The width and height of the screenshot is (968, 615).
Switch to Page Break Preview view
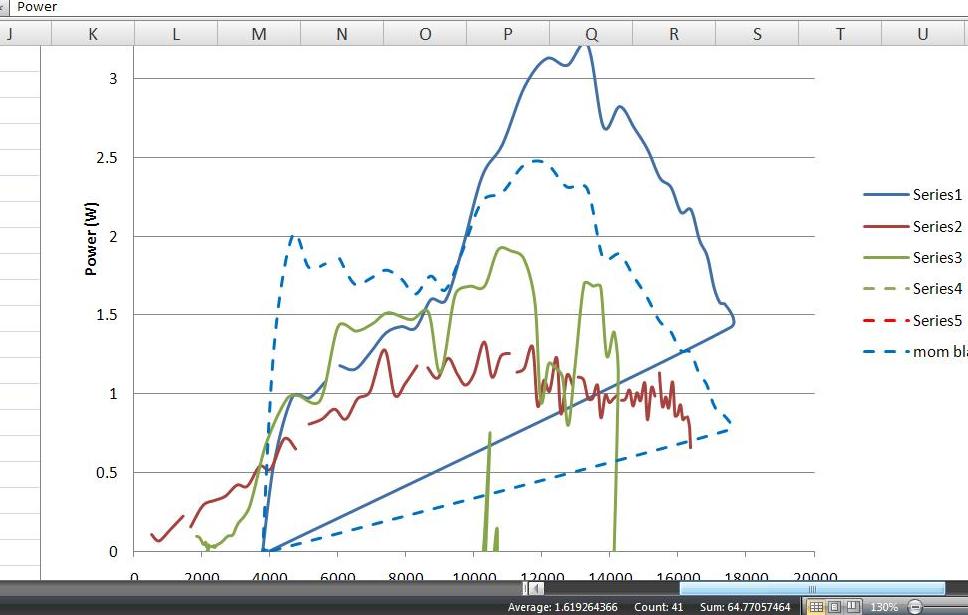click(x=853, y=607)
